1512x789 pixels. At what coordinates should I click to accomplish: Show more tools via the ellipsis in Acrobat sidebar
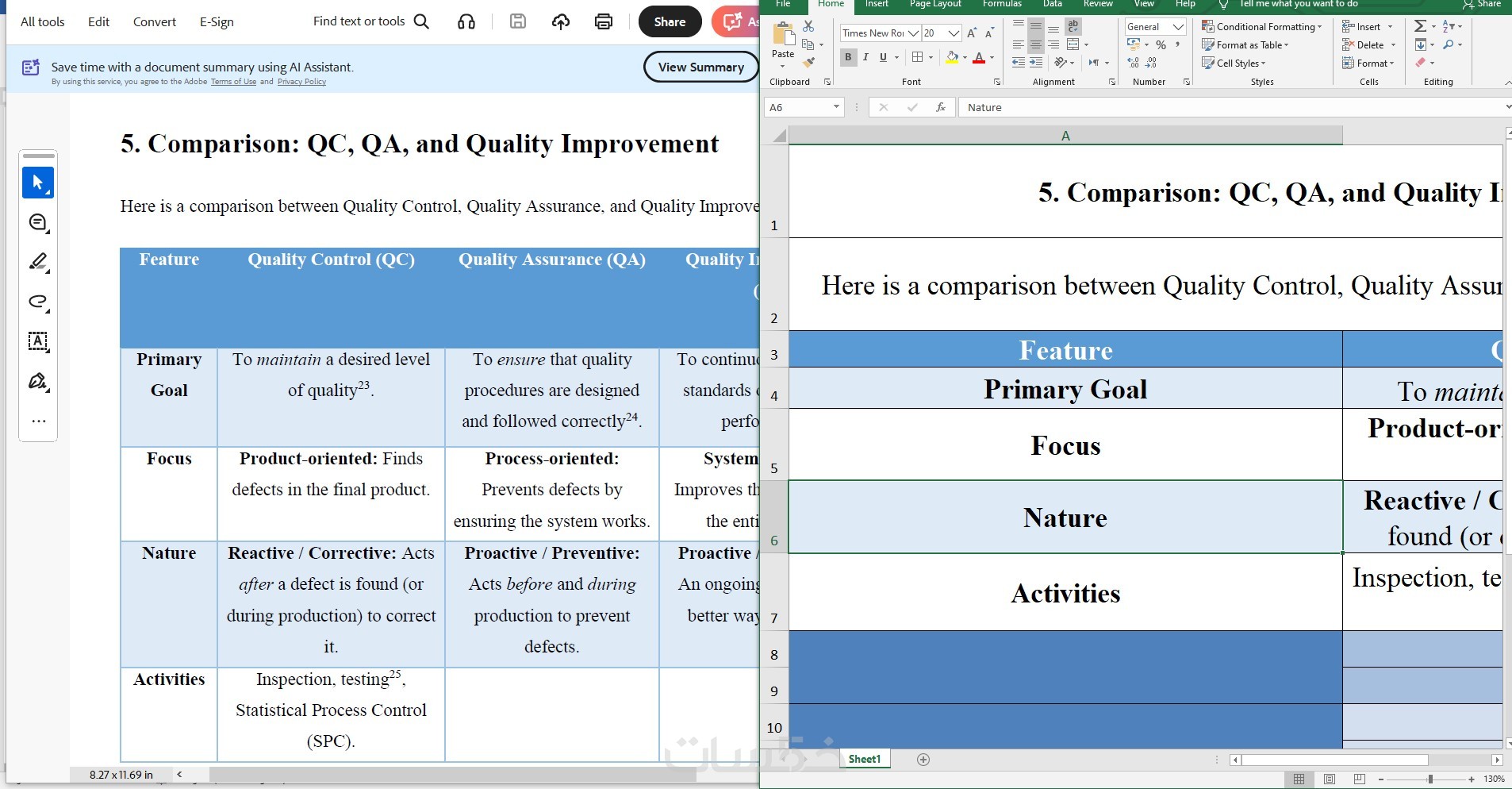pos(38,421)
